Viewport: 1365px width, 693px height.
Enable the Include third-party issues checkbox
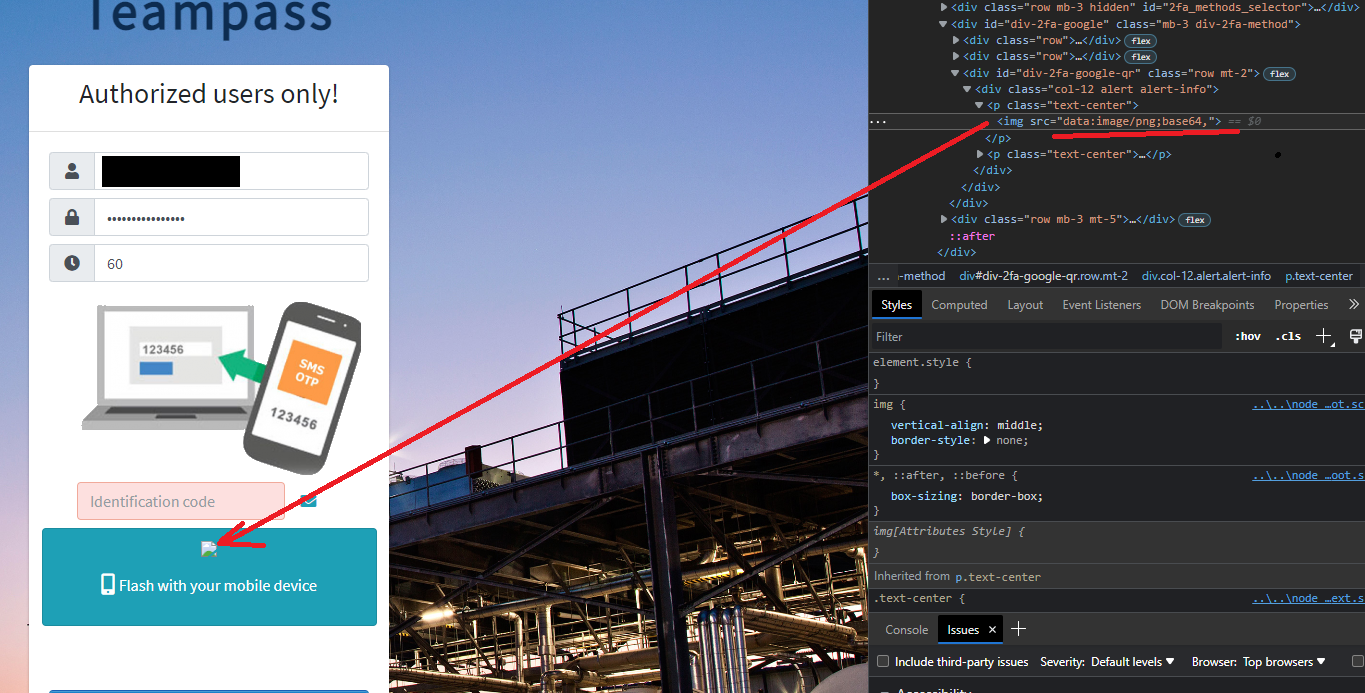(x=883, y=661)
